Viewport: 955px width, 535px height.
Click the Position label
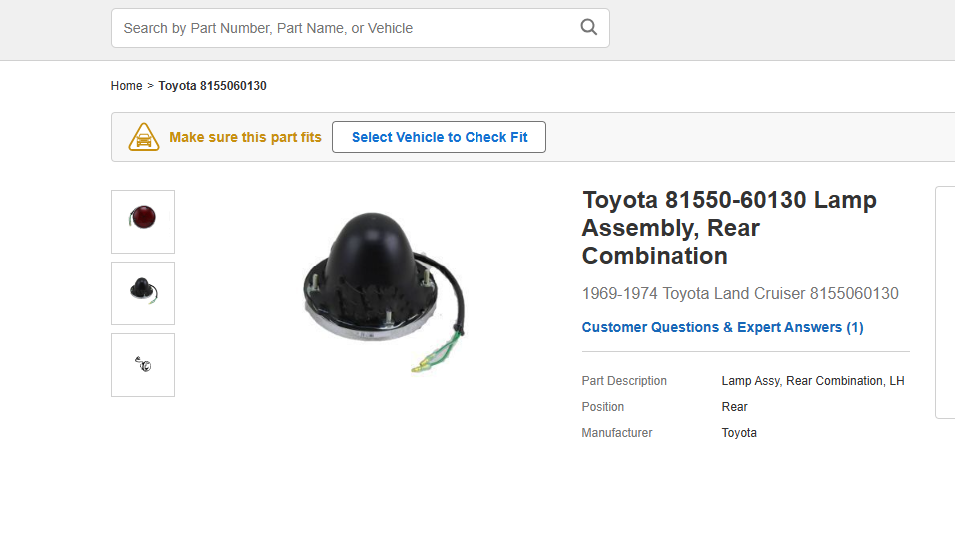point(603,407)
